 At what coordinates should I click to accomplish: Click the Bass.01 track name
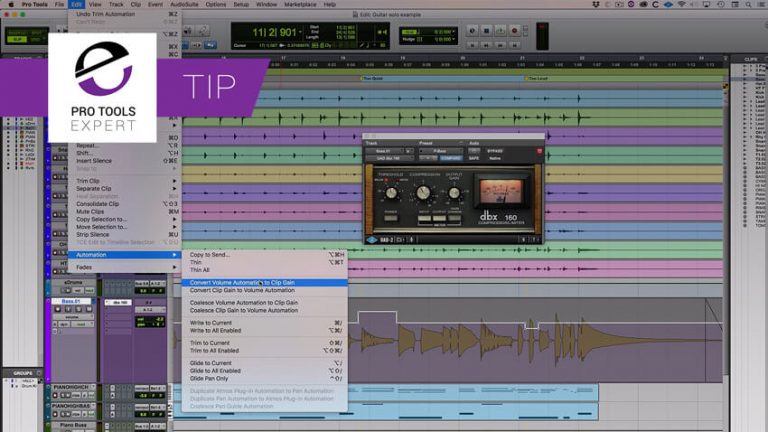tap(72, 301)
